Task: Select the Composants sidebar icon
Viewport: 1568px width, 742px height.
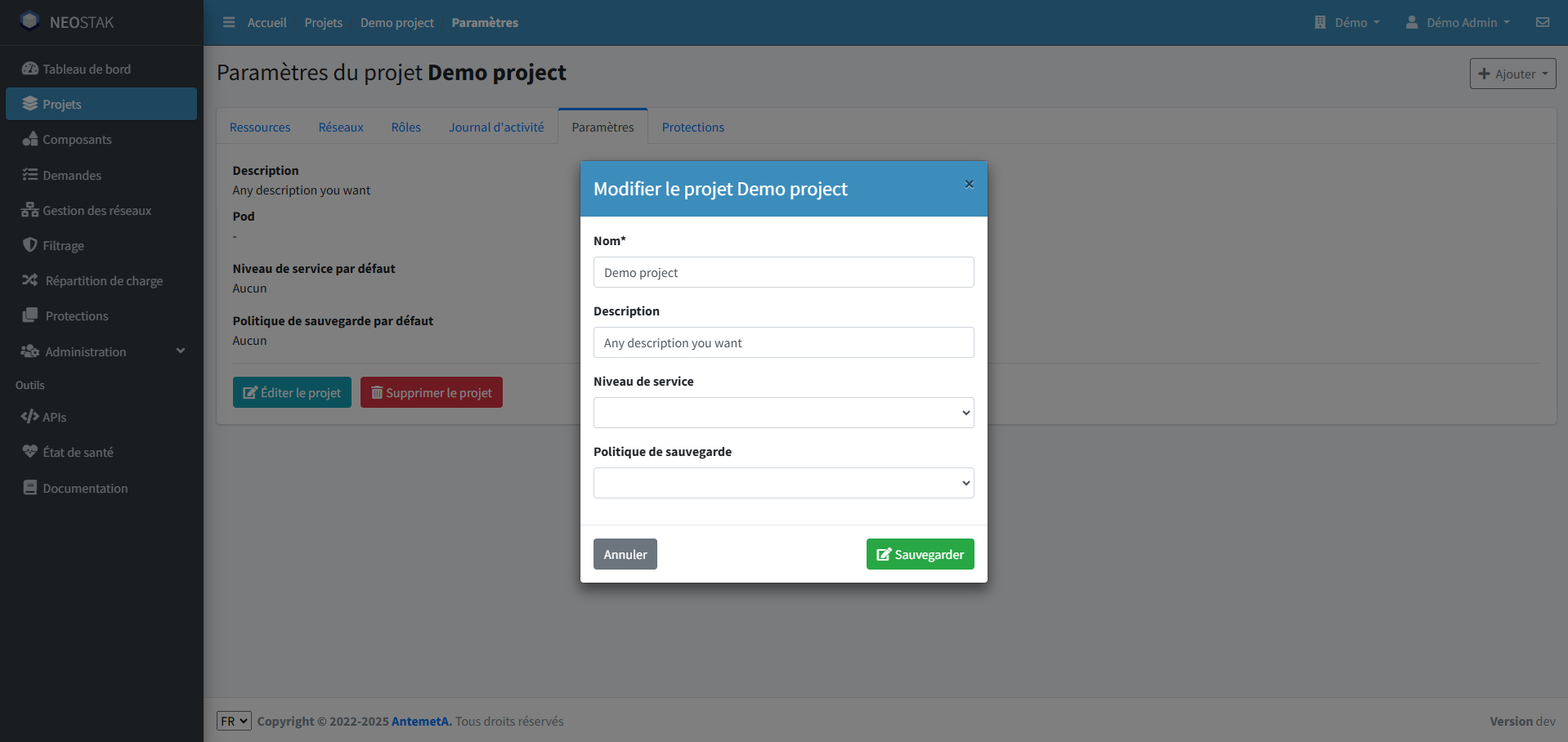Action: point(30,139)
